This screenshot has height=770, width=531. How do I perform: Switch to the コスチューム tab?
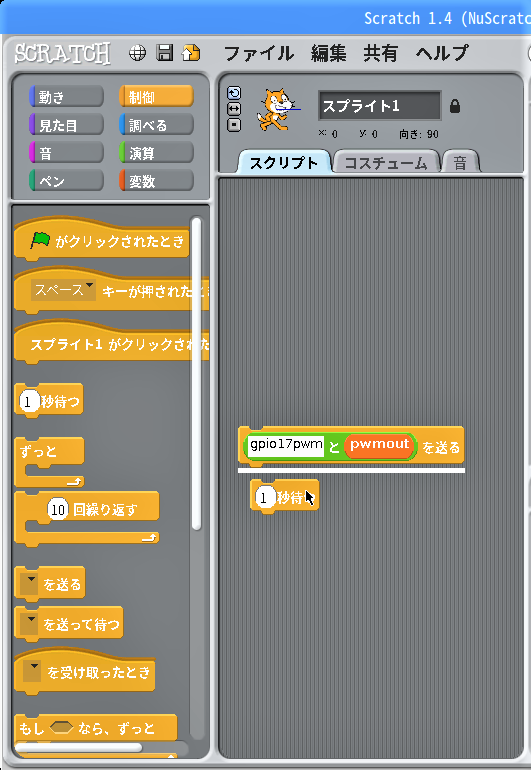tap(386, 163)
